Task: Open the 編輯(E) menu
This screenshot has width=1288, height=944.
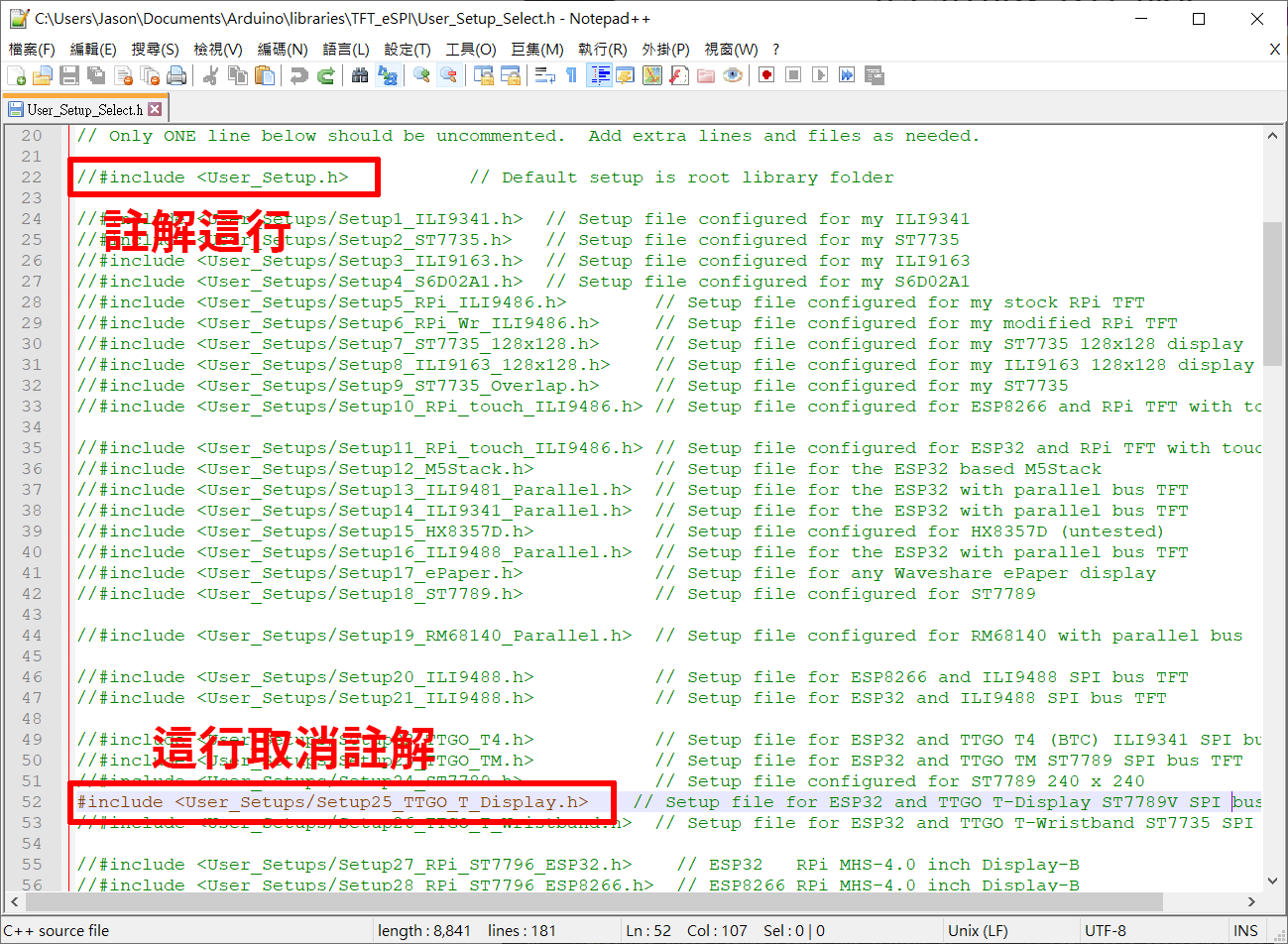Action: [x=93, y=49]
